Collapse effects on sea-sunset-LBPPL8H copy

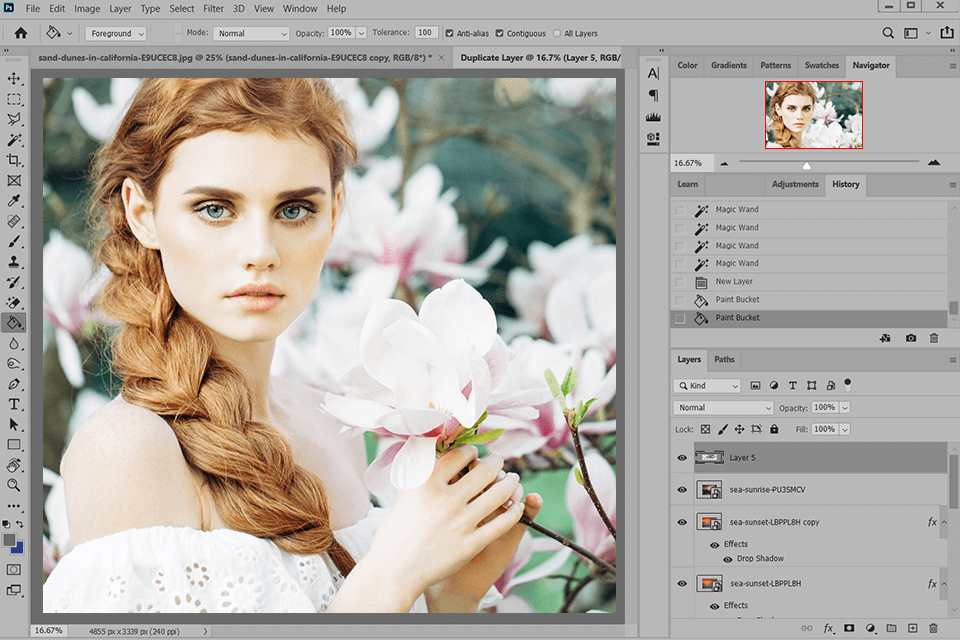tap(945, 521)
